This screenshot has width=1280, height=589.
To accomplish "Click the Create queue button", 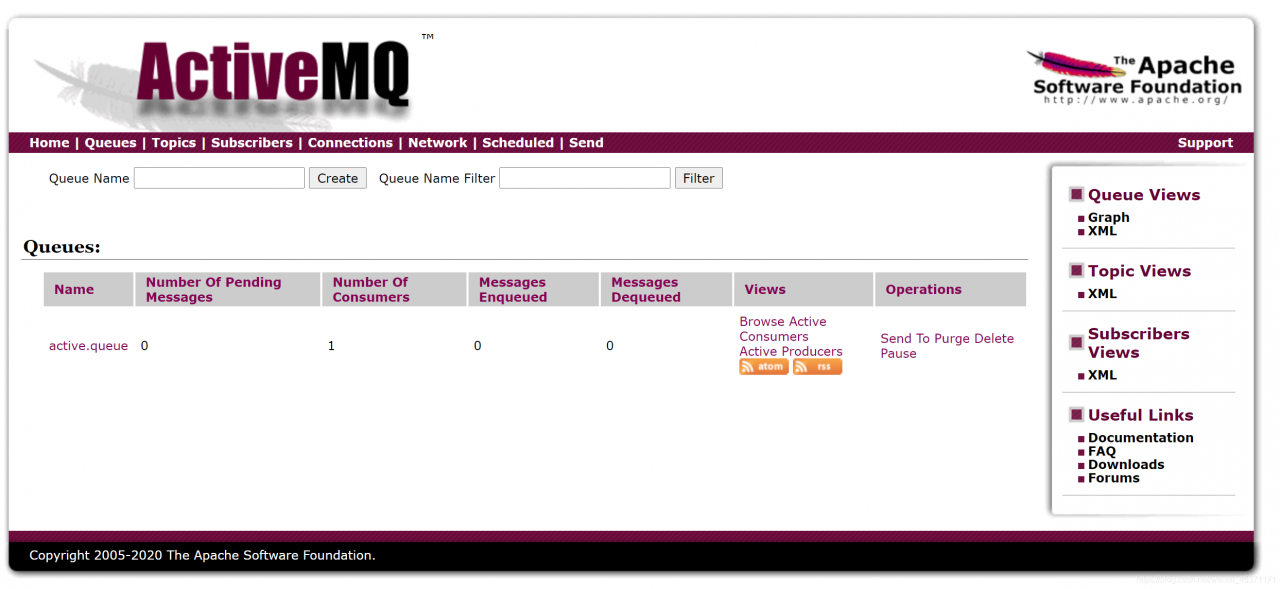I will click(338, 178).
